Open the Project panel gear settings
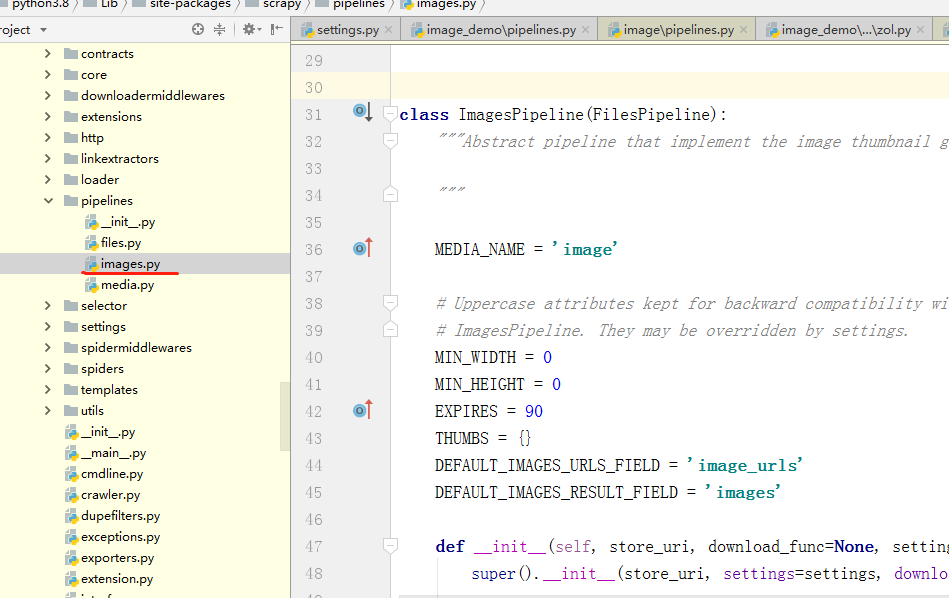The height and width of the screenshot is (598, 949). point(251,29)
